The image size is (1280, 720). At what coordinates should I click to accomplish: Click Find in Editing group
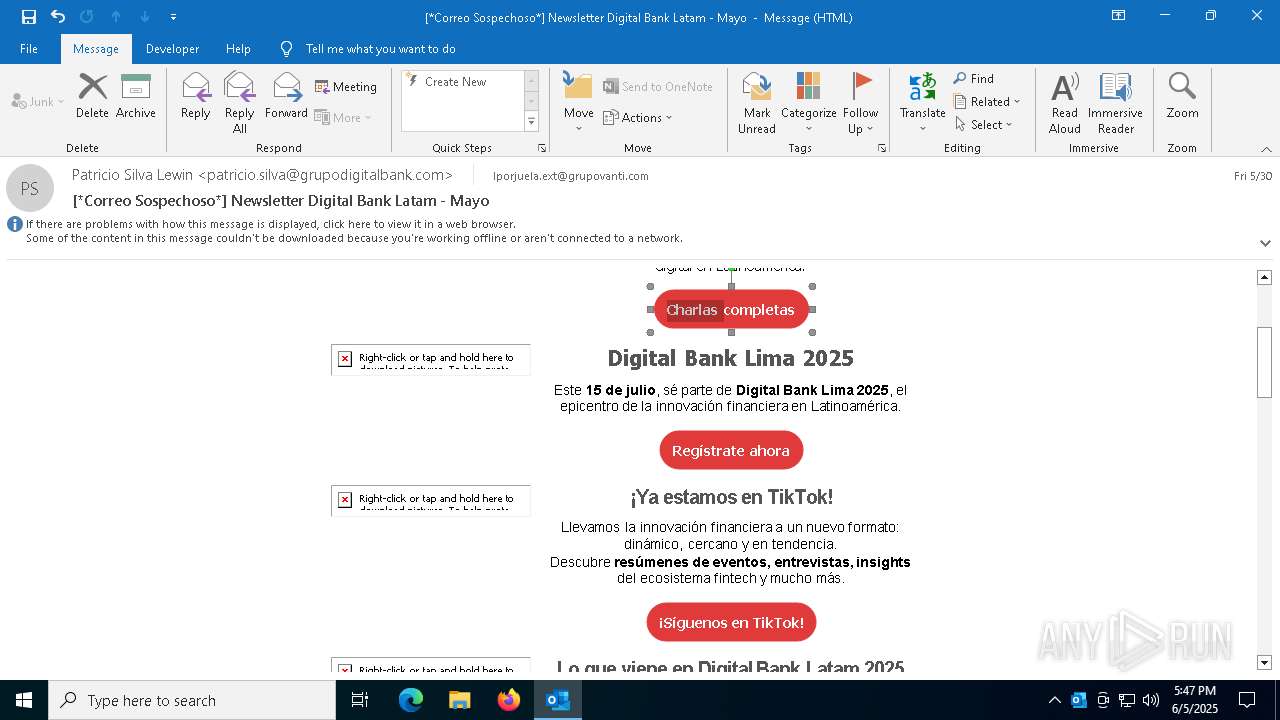tap(974, 79)
